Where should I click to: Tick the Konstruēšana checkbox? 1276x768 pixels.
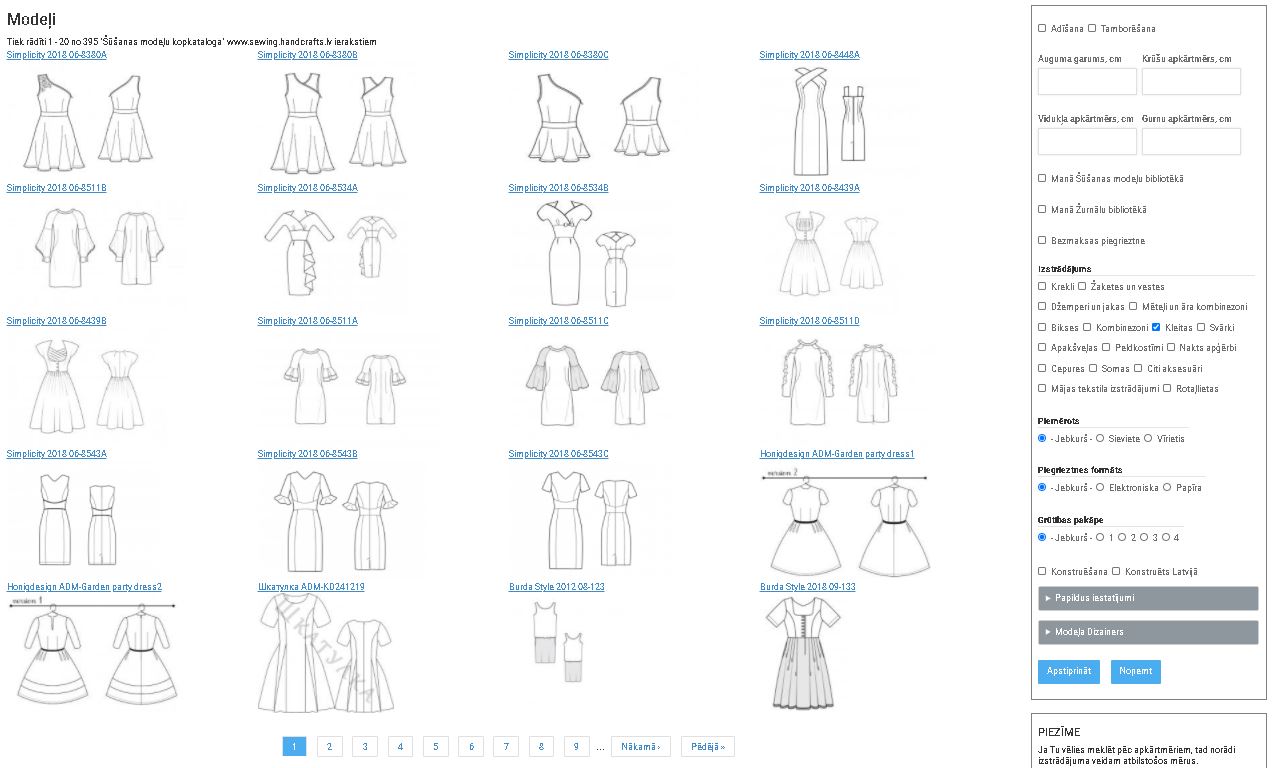[x=1043, y=572]
